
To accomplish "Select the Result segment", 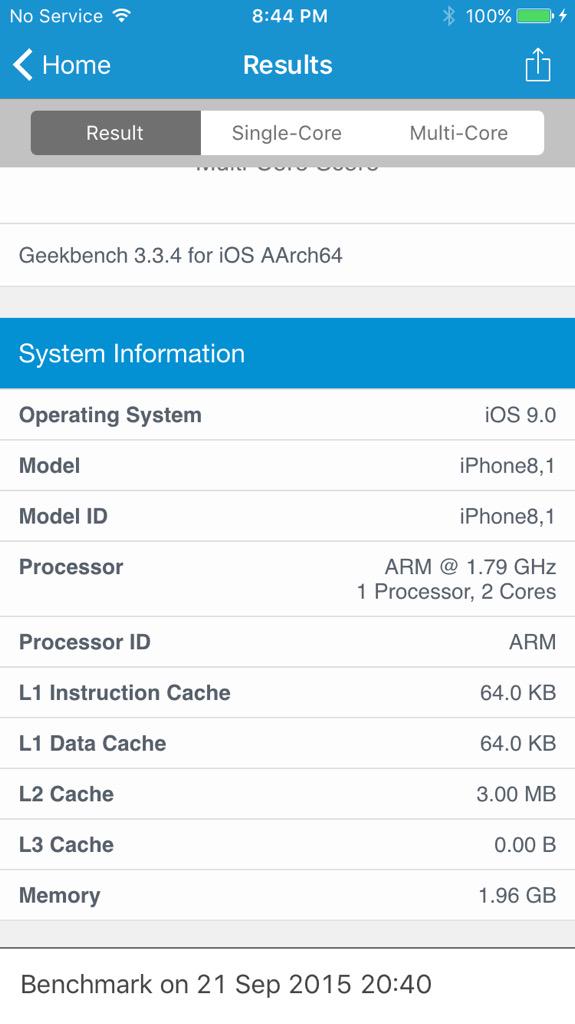I will 115,133.
